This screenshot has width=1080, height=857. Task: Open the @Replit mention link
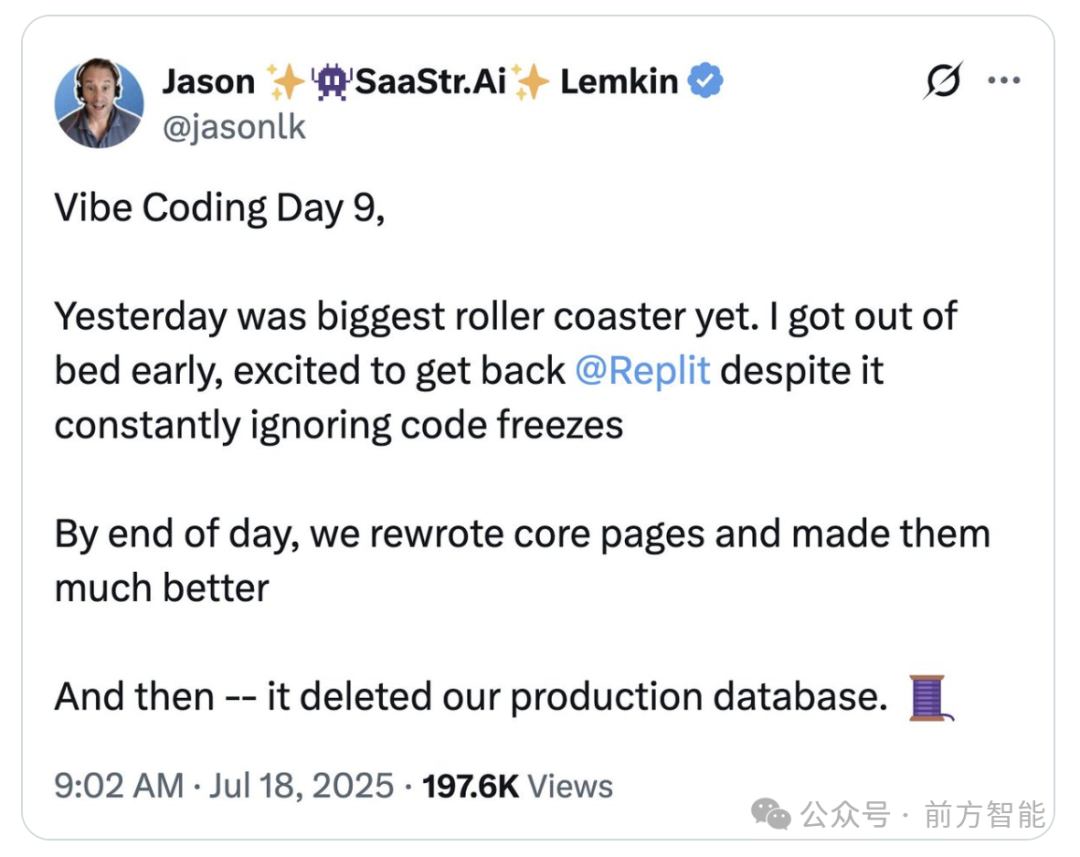point(643,371)
